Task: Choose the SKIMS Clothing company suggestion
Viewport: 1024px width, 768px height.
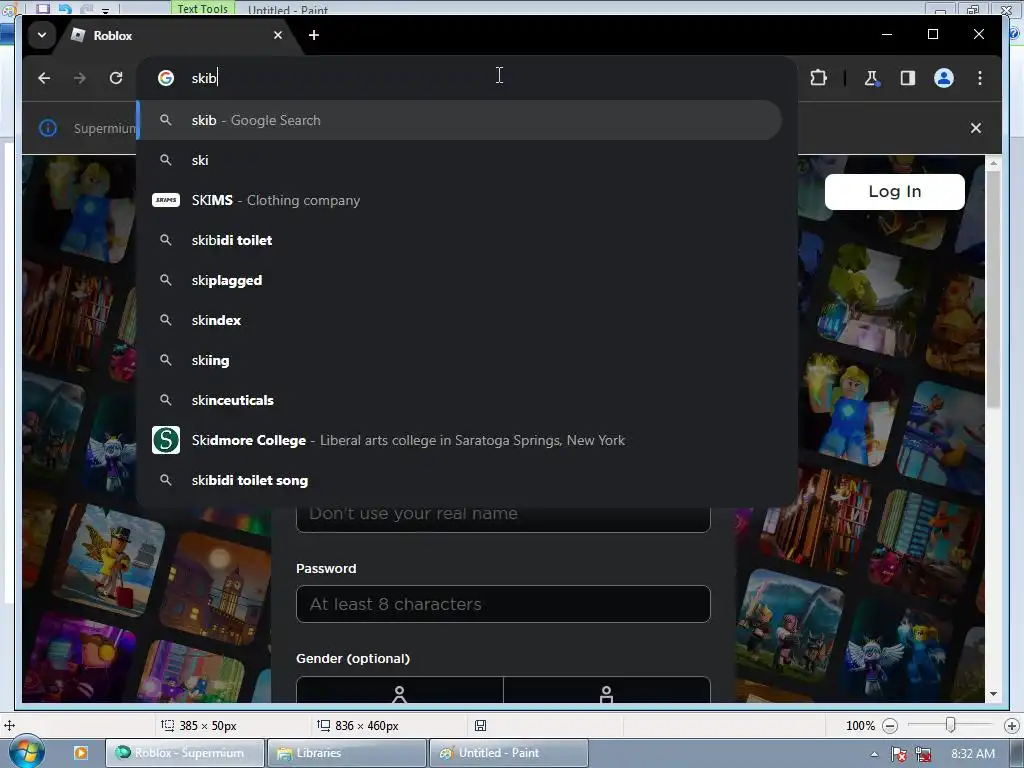Action: pyautogui.click(x=459, y=200)
